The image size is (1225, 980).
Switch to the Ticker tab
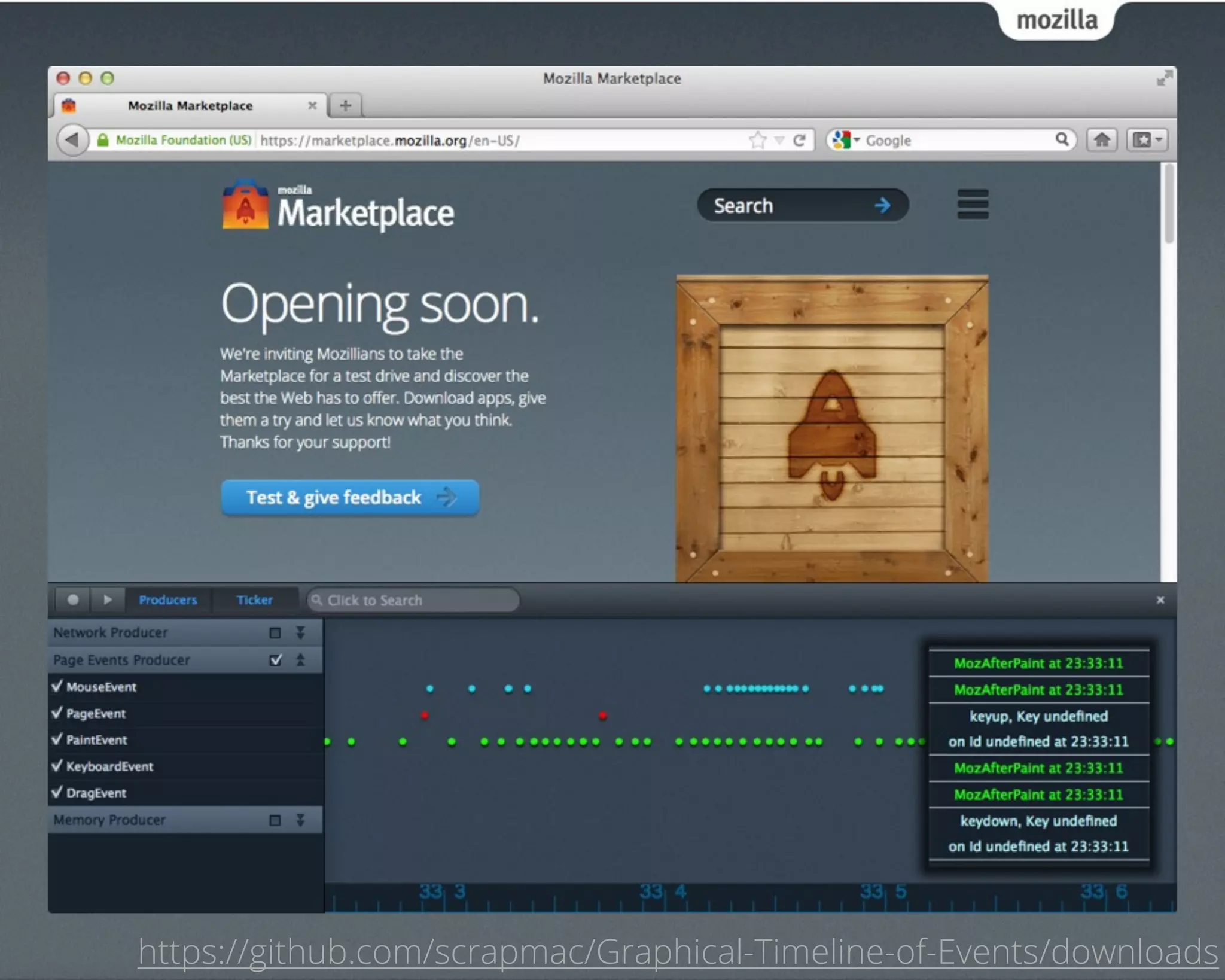(254, 599)
